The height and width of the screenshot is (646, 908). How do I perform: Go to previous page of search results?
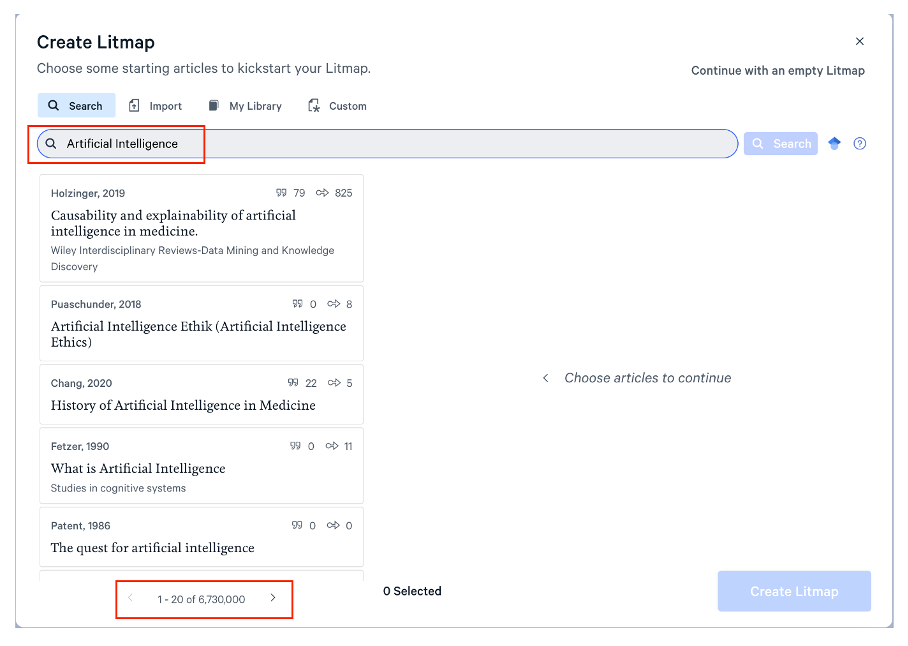(x=130, y=598)
